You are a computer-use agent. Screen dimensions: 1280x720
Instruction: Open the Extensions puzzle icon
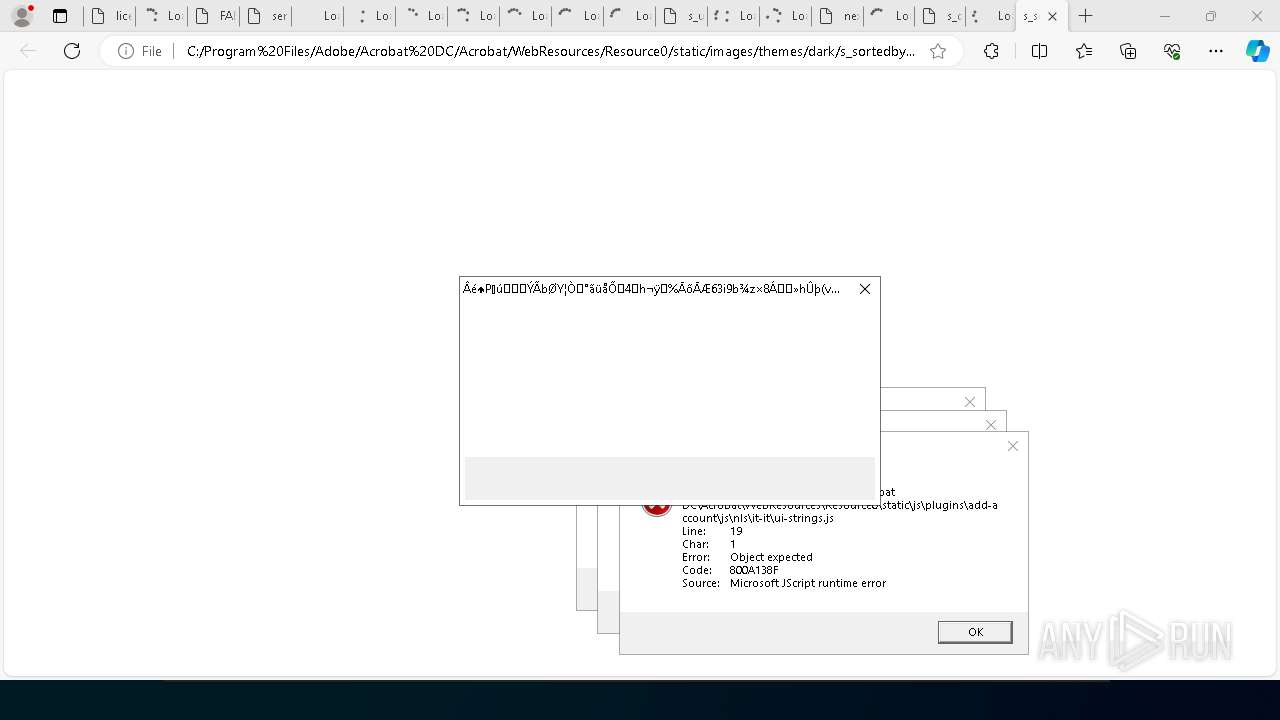click(x=991, y=51)
